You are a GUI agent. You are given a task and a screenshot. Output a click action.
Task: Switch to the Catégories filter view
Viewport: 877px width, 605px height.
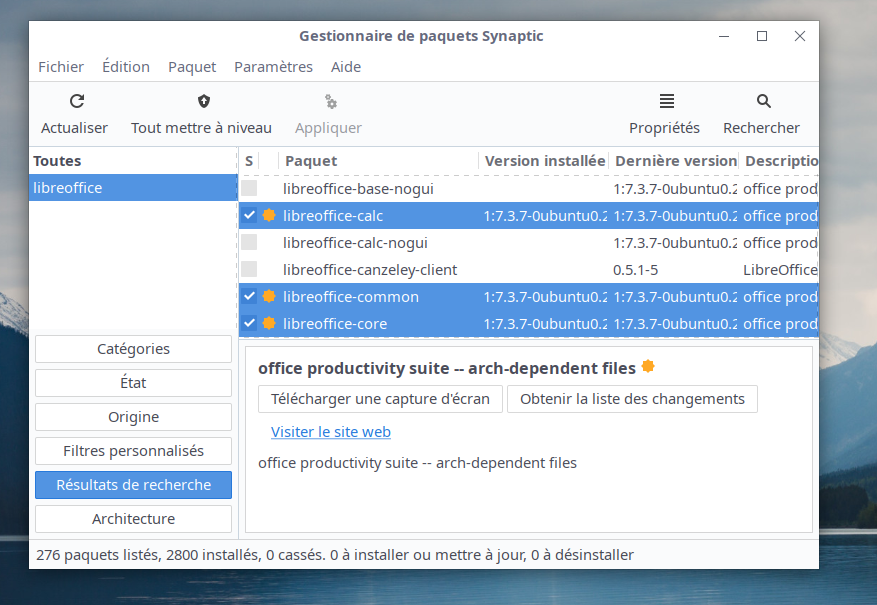coord(133,349)
